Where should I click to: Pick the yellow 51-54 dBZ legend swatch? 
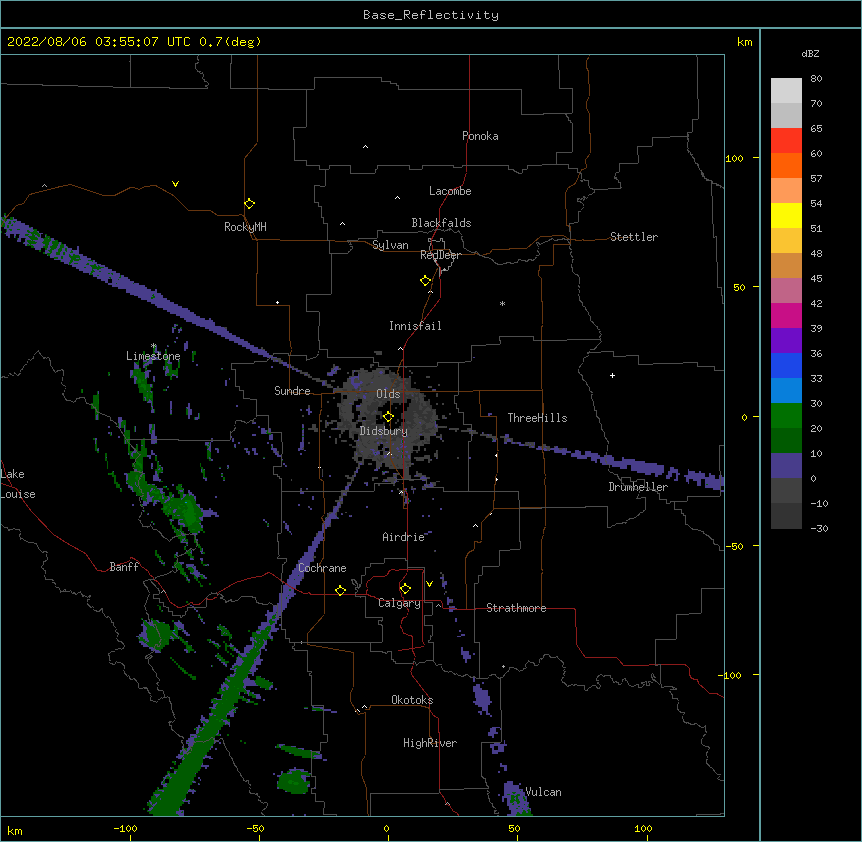point(786,215)
